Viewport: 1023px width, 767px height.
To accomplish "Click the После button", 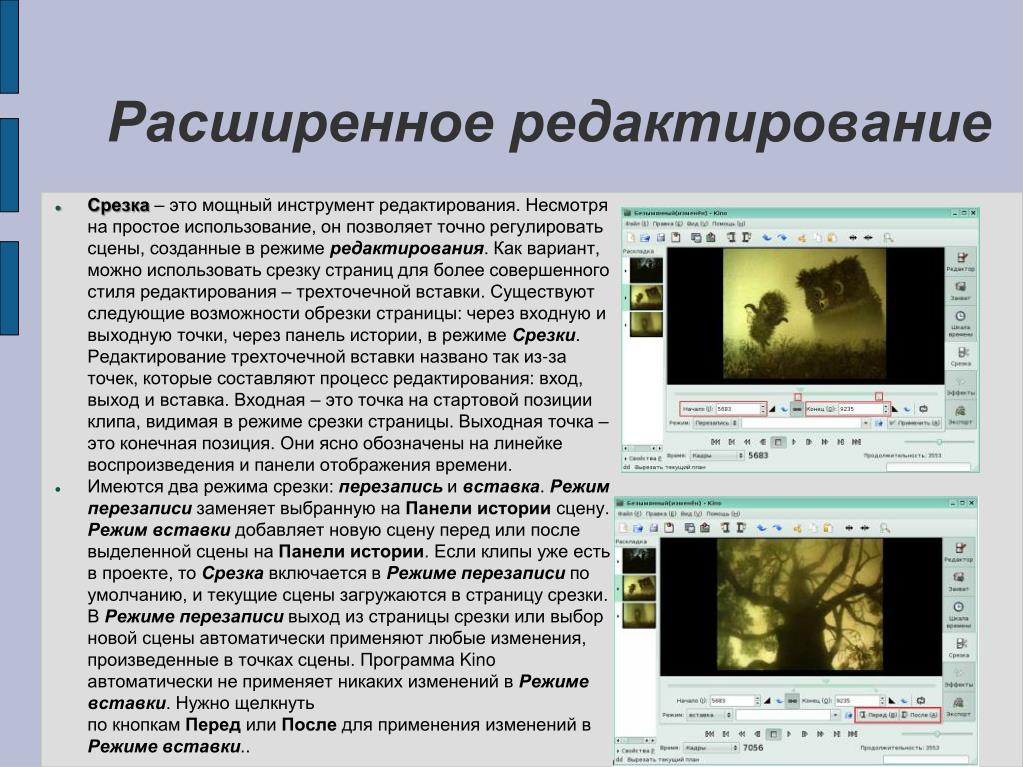I will pos(919,715).
